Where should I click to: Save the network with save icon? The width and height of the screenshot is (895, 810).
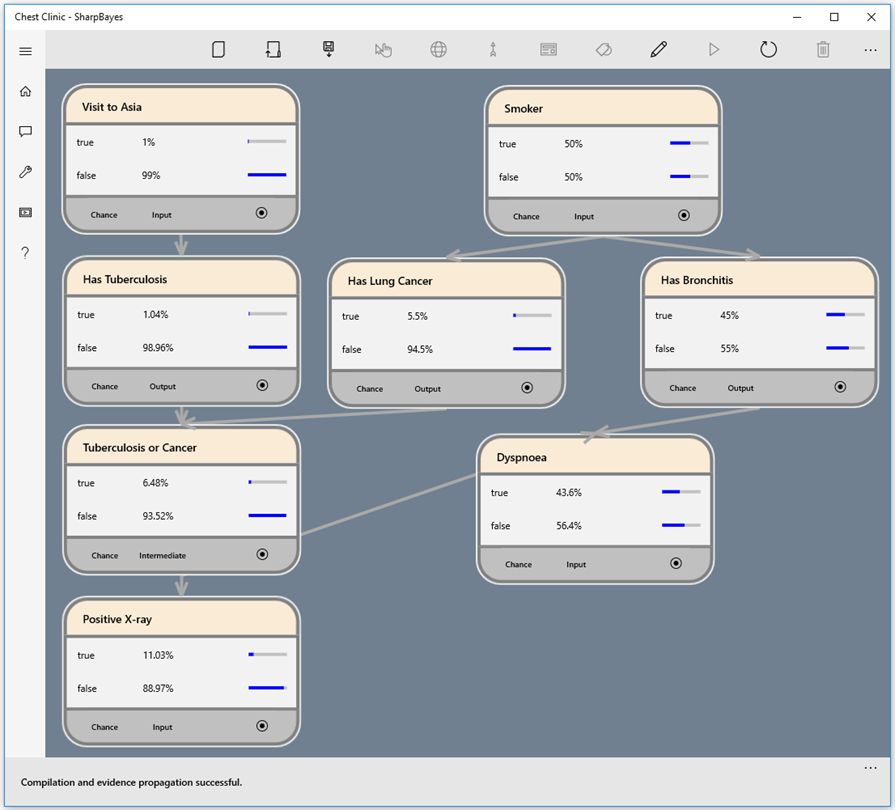(328, 50)
